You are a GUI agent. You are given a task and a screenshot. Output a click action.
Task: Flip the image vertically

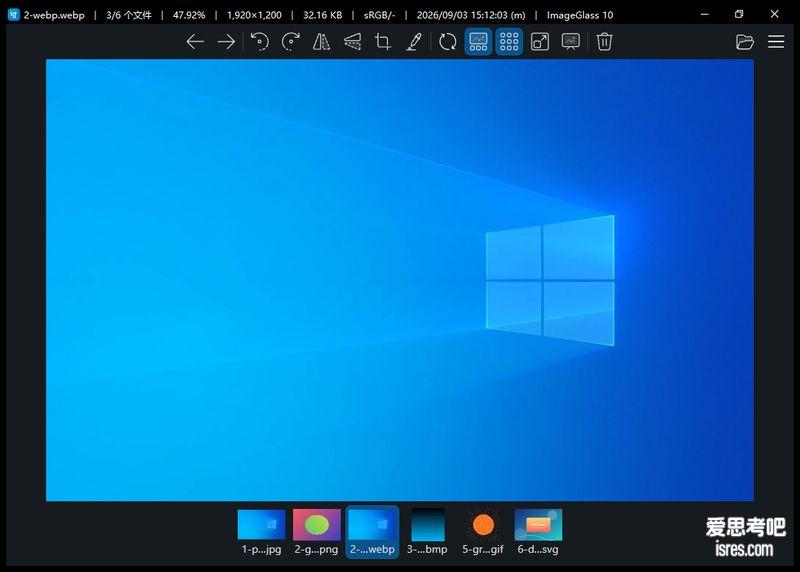[x=353, y=42]
